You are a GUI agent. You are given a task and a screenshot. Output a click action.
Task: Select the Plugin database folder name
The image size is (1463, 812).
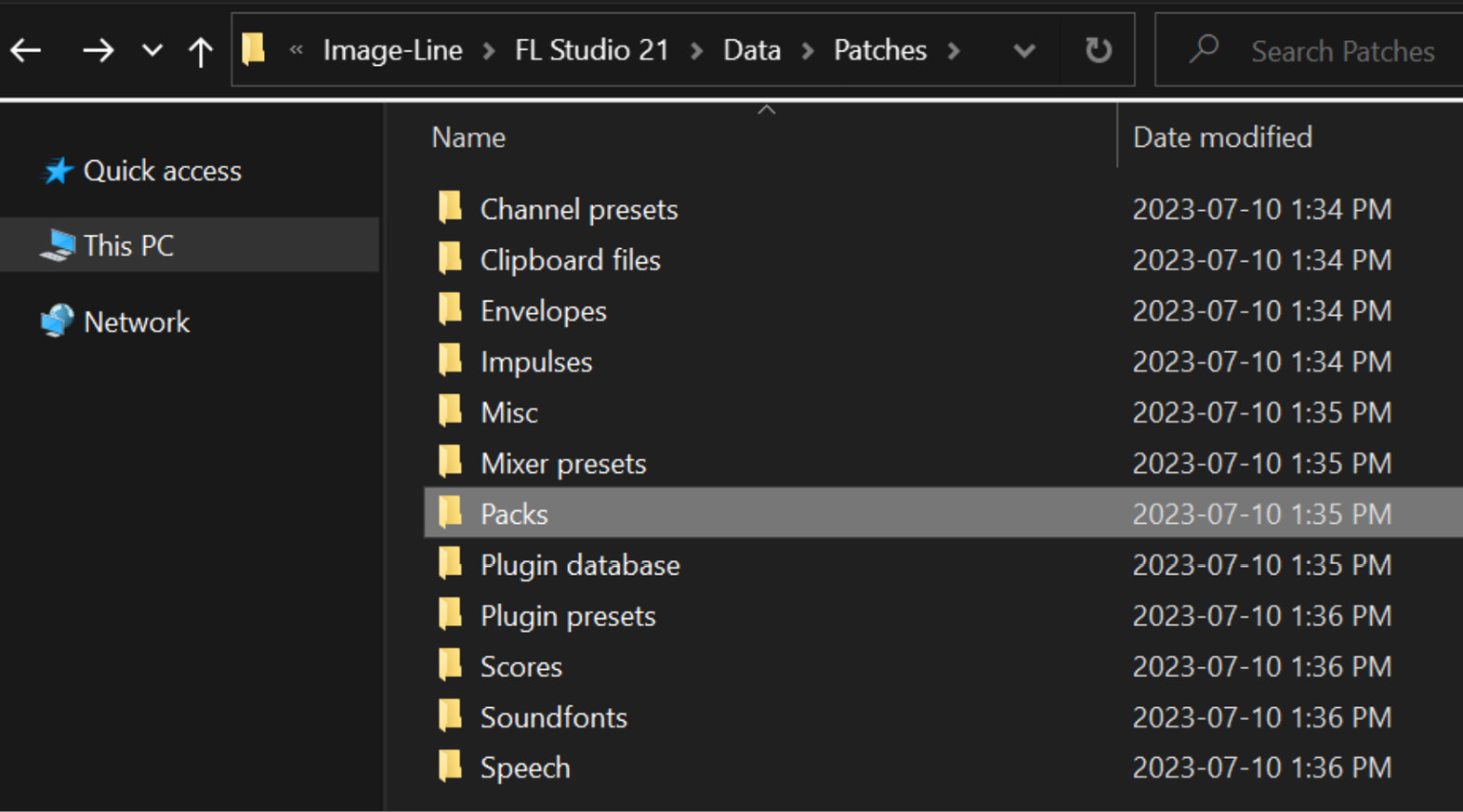point(580,566)
